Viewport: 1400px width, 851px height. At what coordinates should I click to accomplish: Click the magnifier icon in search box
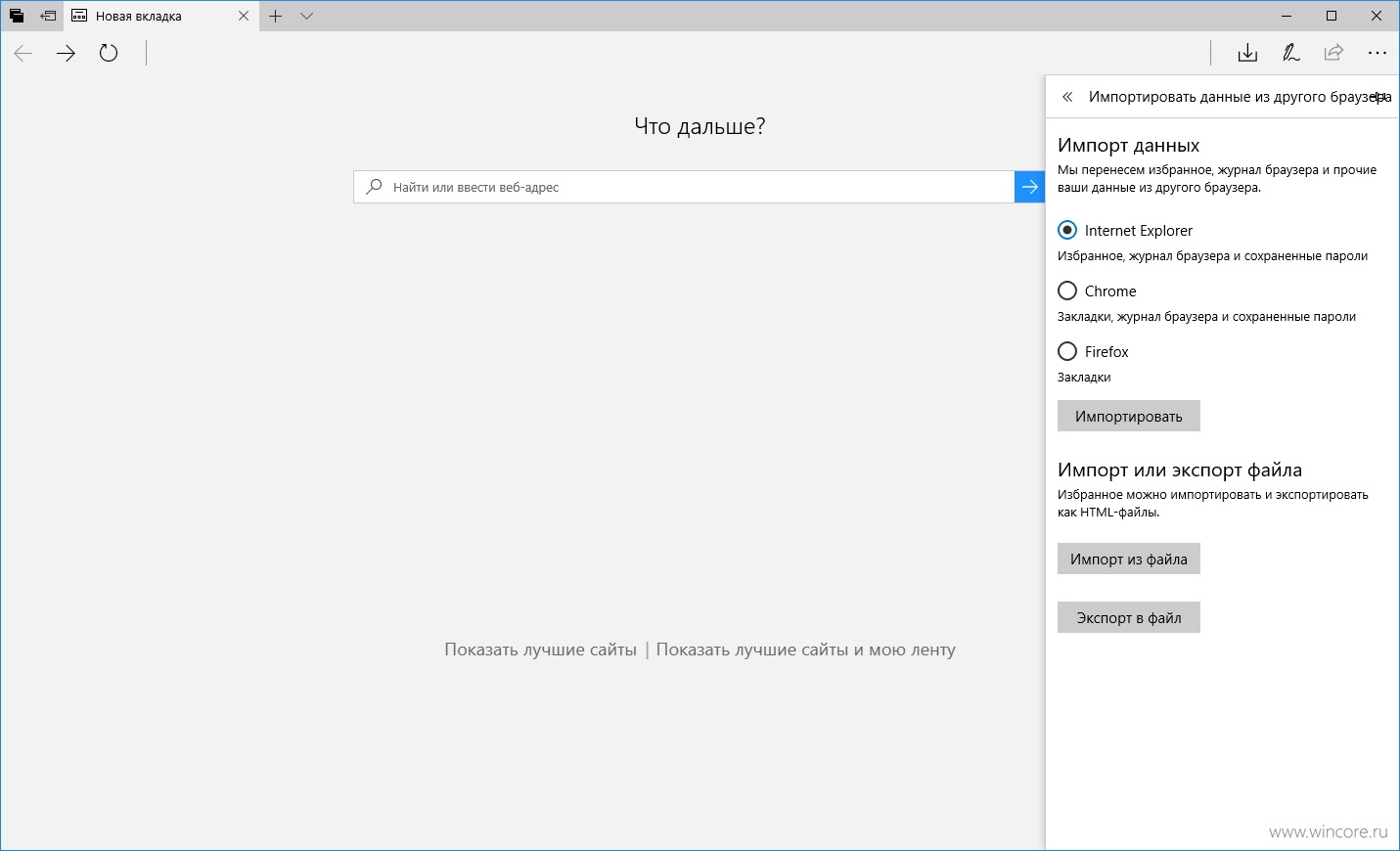(x=374, y=187)
